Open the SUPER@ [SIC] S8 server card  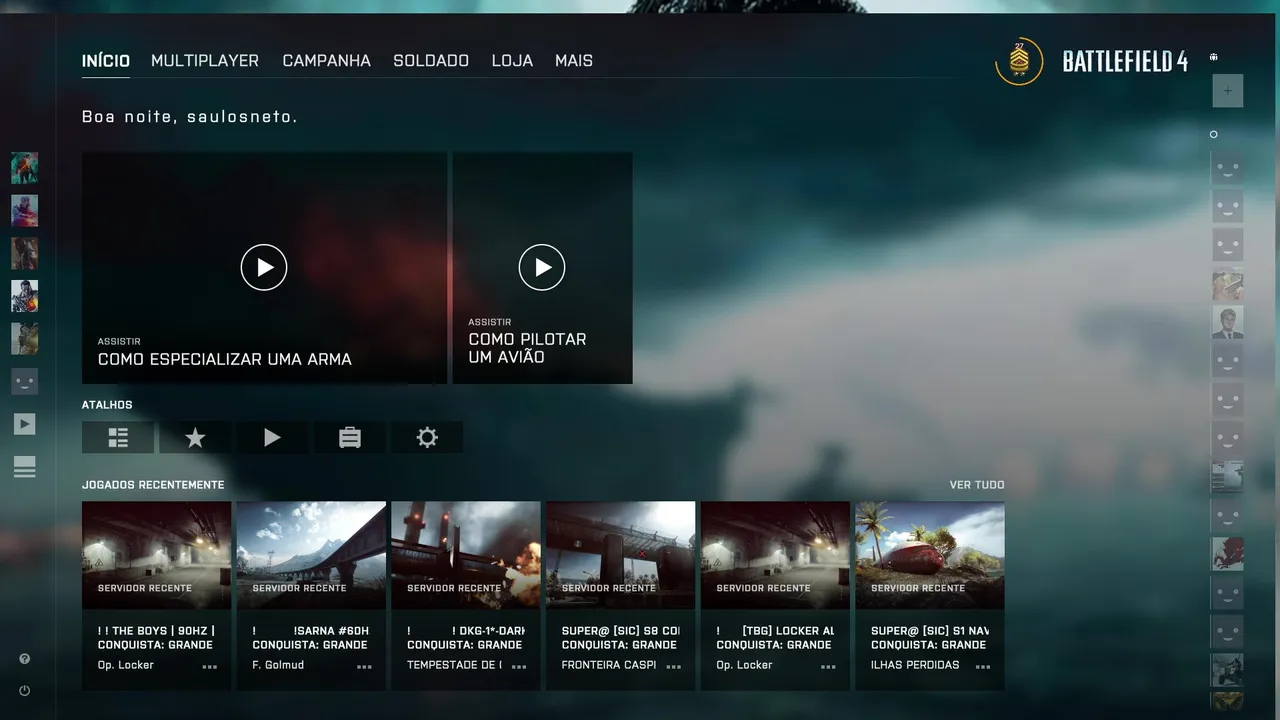pyautogui.click(x=620, y=595)
